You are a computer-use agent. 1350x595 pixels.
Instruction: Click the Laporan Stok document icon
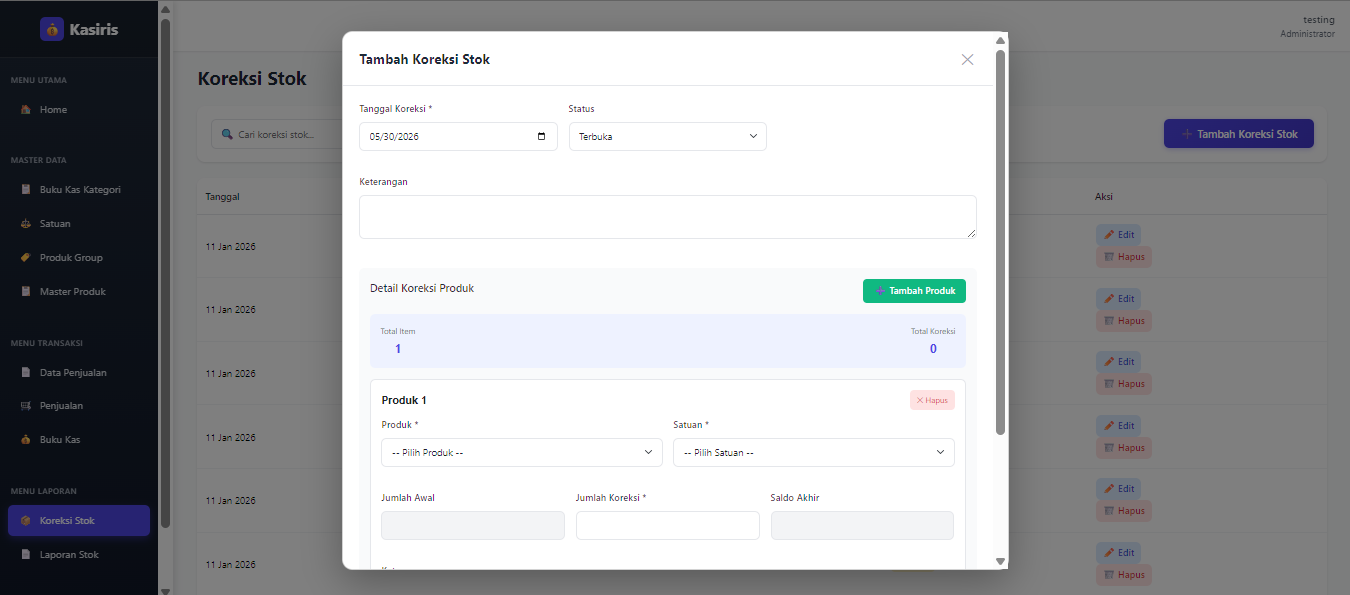[x=26, y=555]
